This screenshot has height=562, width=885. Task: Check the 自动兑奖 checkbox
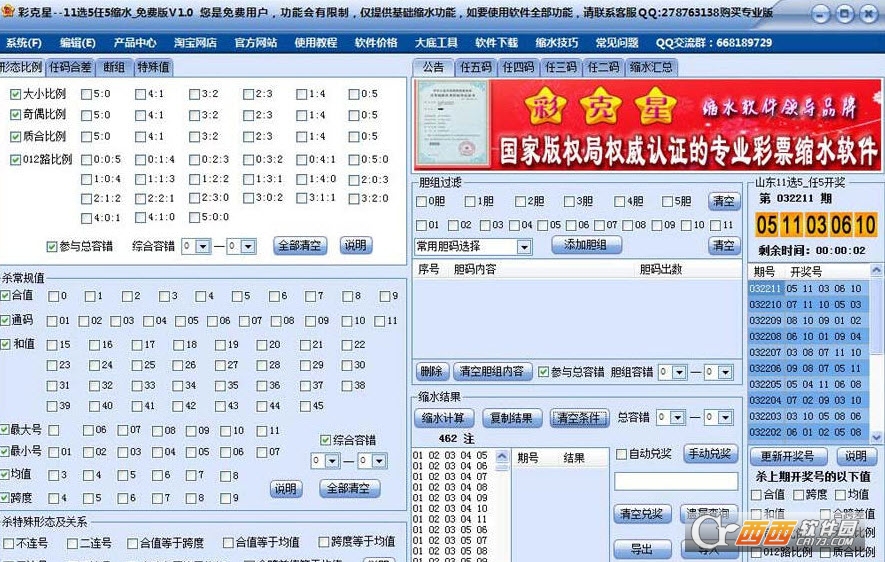tap(621, 454)
